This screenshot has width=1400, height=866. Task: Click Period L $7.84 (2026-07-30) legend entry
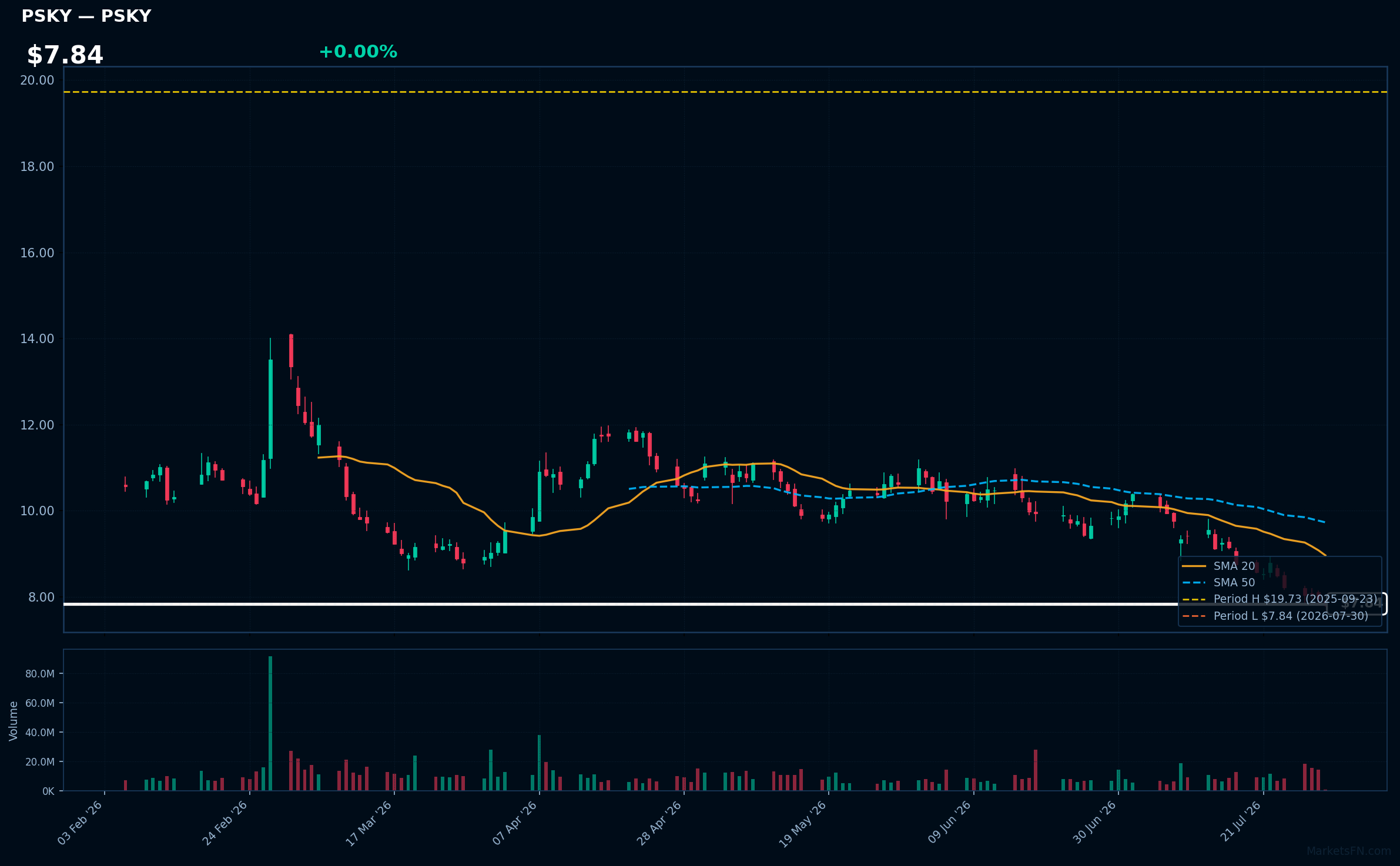pos(1275,616)
